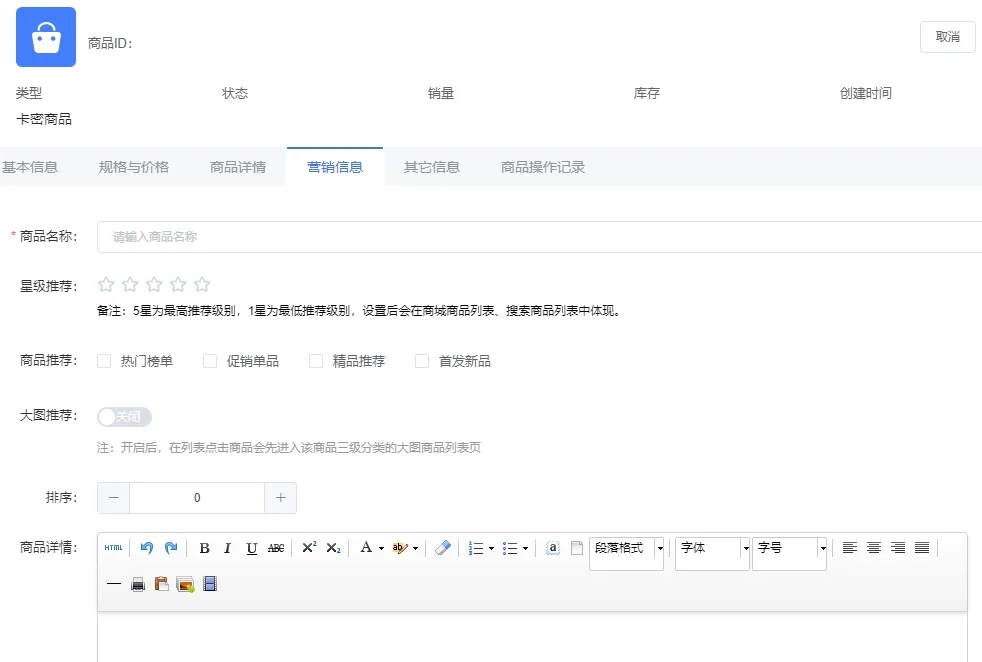Check the 热门榜单 checkbox
Image resolution: width=982 pixels, height=662 pixels.
click(103, 360)
